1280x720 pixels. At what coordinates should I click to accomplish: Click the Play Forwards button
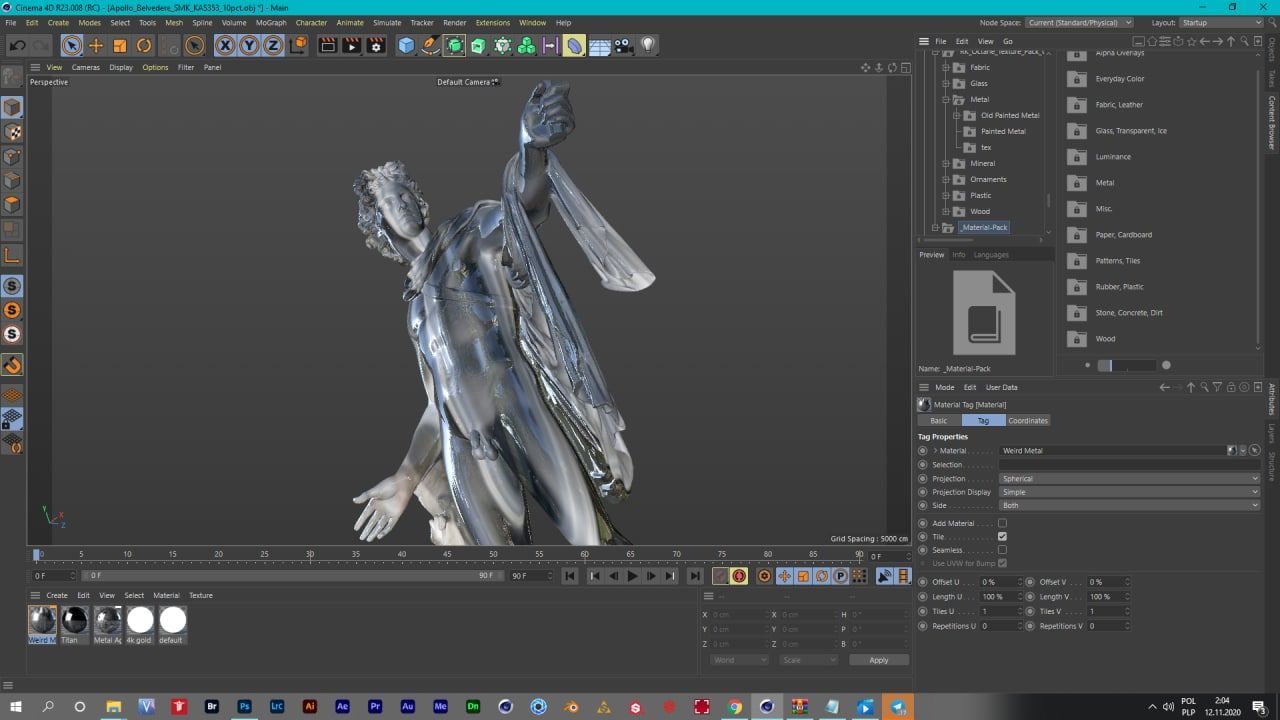pyautogui.click(x=632, y=576)
